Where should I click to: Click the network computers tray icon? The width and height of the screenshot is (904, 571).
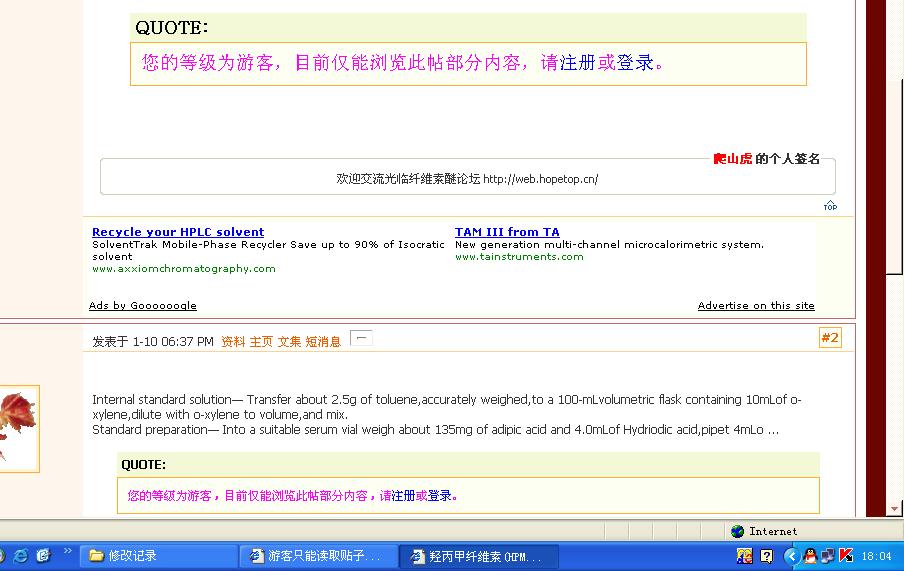point(828,556)
